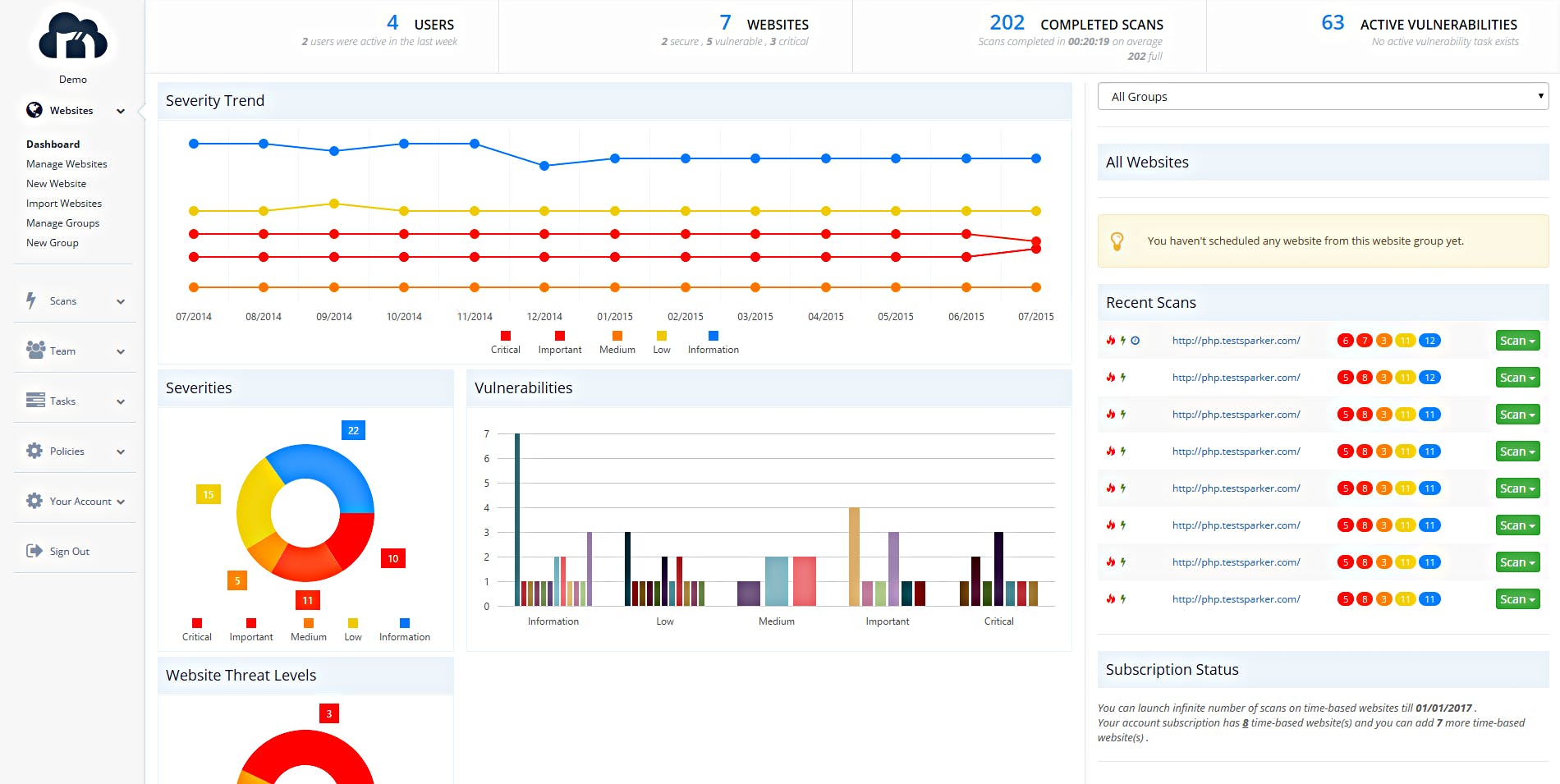Click the red 11 label under Severities donut
Screen dimensions: 1560x784
(x=308, y=600)
